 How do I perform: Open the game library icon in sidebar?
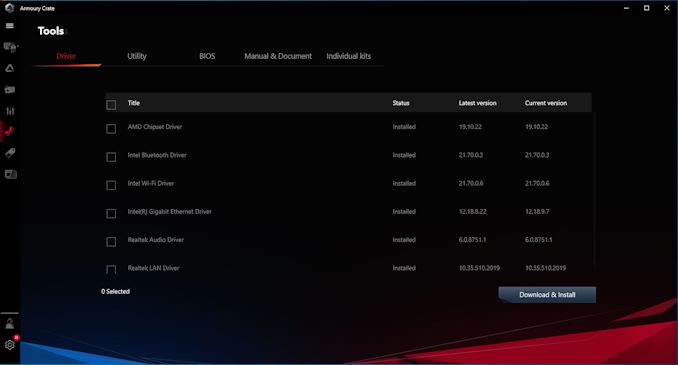(10, 90)
